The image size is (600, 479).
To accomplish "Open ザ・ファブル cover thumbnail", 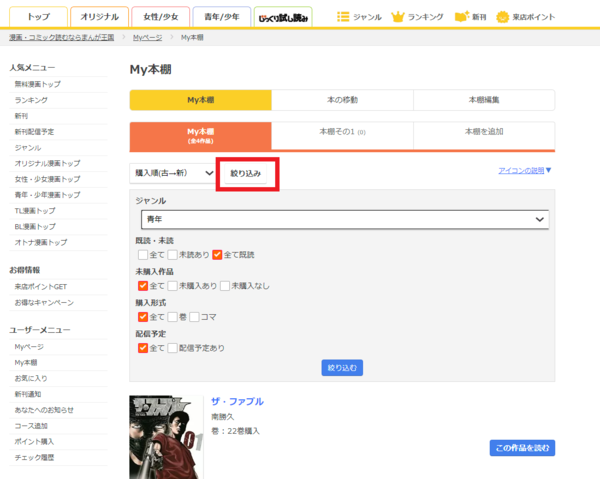I will 166,437.
